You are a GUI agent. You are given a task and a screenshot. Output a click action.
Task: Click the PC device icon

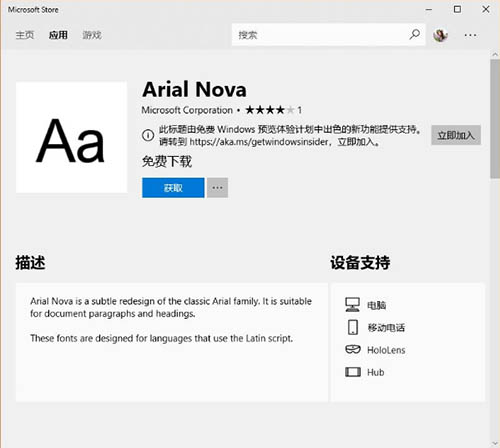coord(352,305)
